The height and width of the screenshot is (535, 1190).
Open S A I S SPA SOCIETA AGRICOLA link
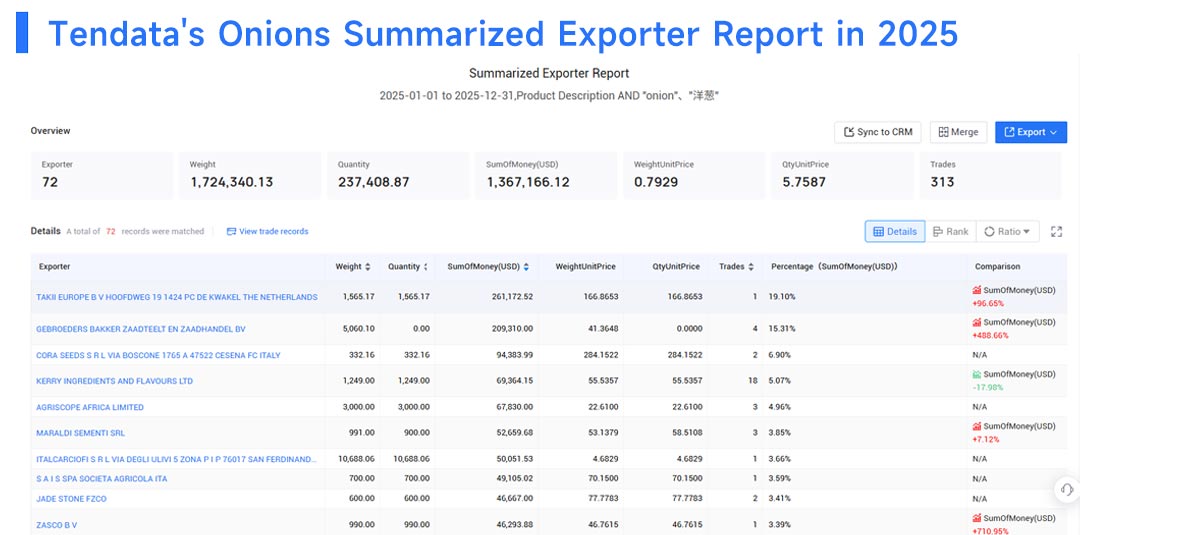[102, 479]
